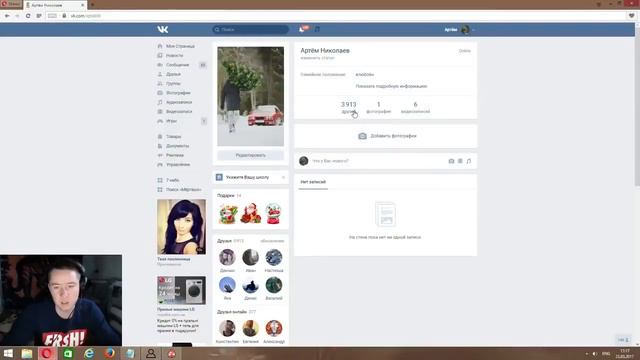Click the Редактировать button under the photo
Screen dimensions: 640x360
(x=251, y=156)
